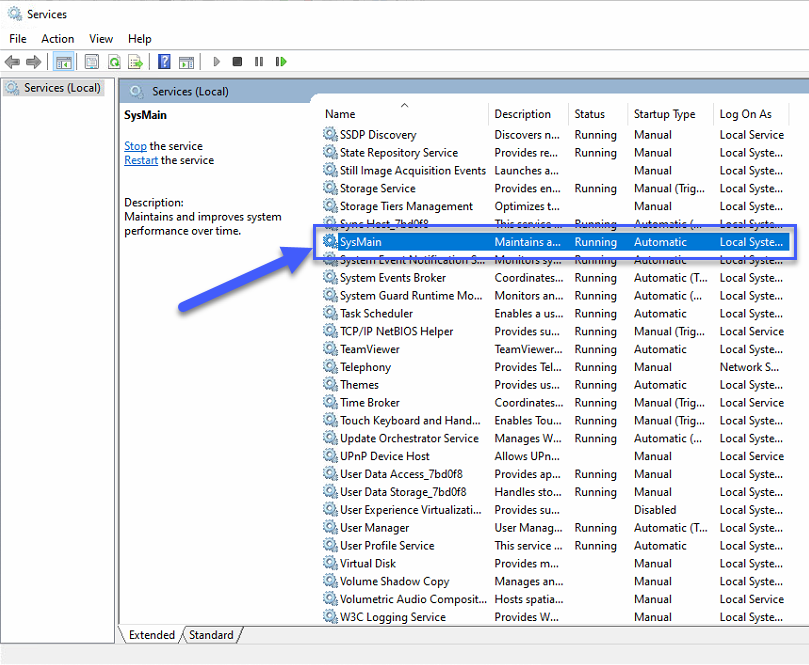Switch to the Extended tab
This screenshot has height=665, width=809.
(152, 635)
